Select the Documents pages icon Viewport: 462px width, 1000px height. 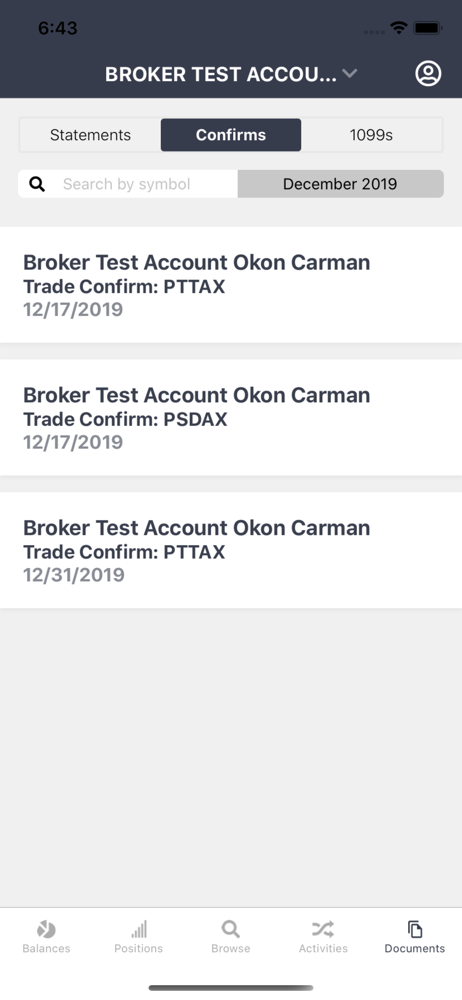tap(415, 929)
